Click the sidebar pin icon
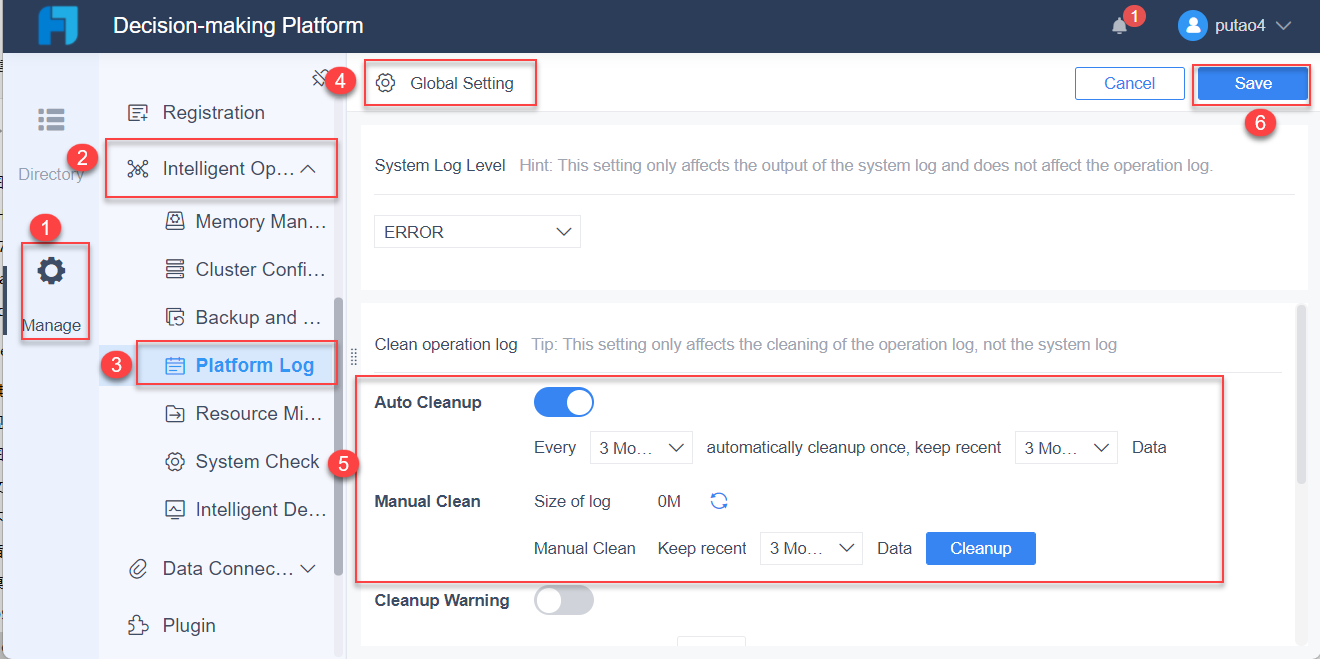1320x659 pixels. 320,78
